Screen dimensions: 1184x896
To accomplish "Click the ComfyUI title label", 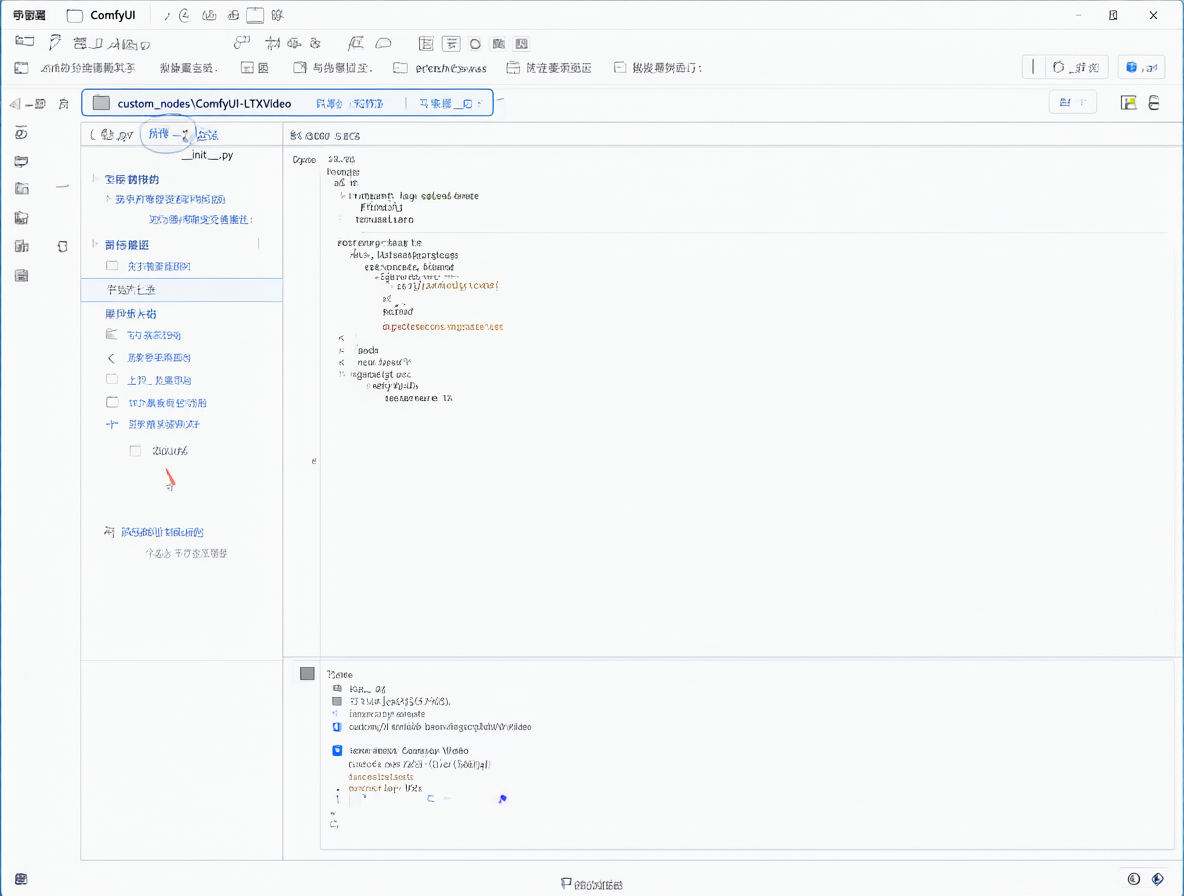I will (113, 15).
